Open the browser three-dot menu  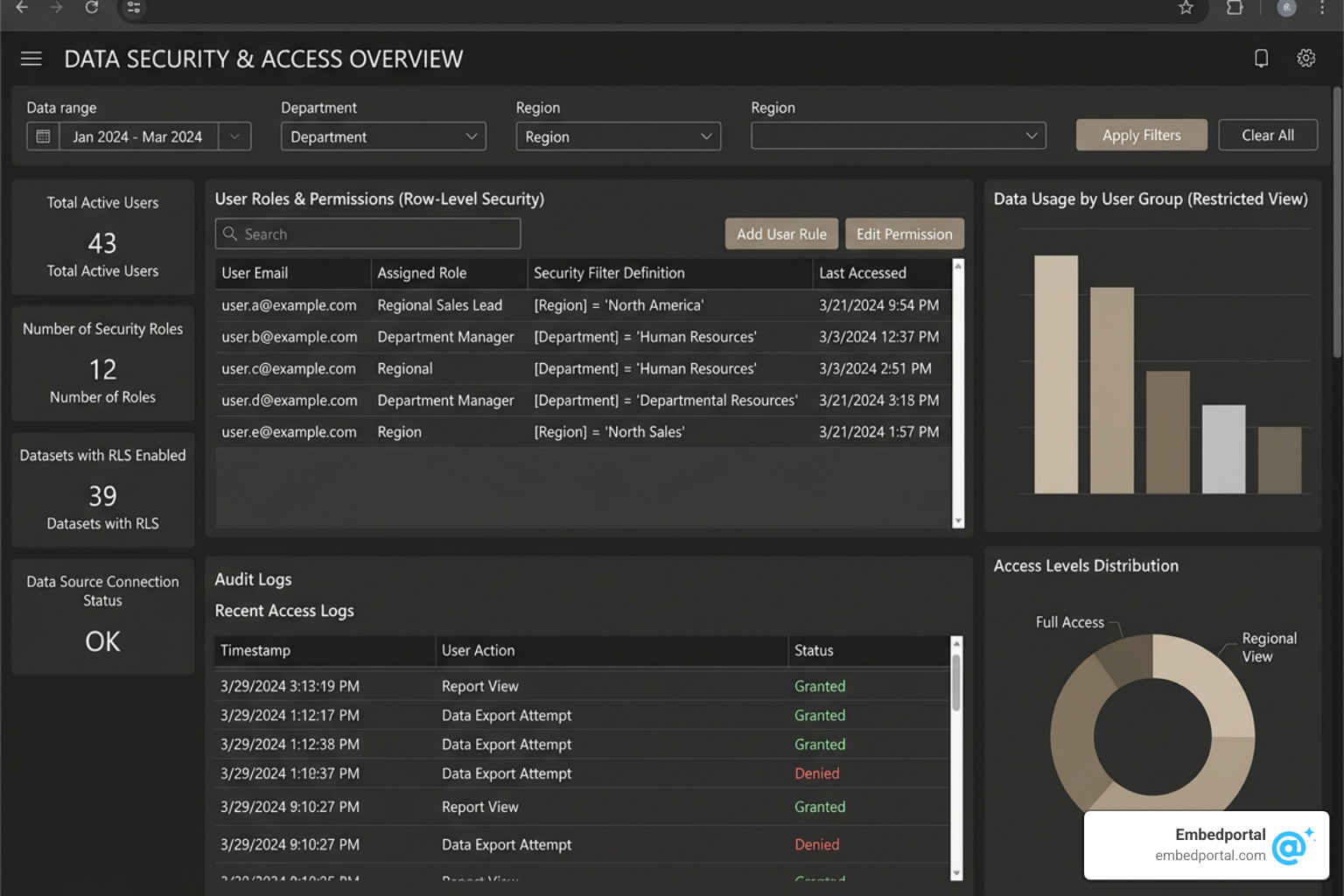coord(1322,8)
